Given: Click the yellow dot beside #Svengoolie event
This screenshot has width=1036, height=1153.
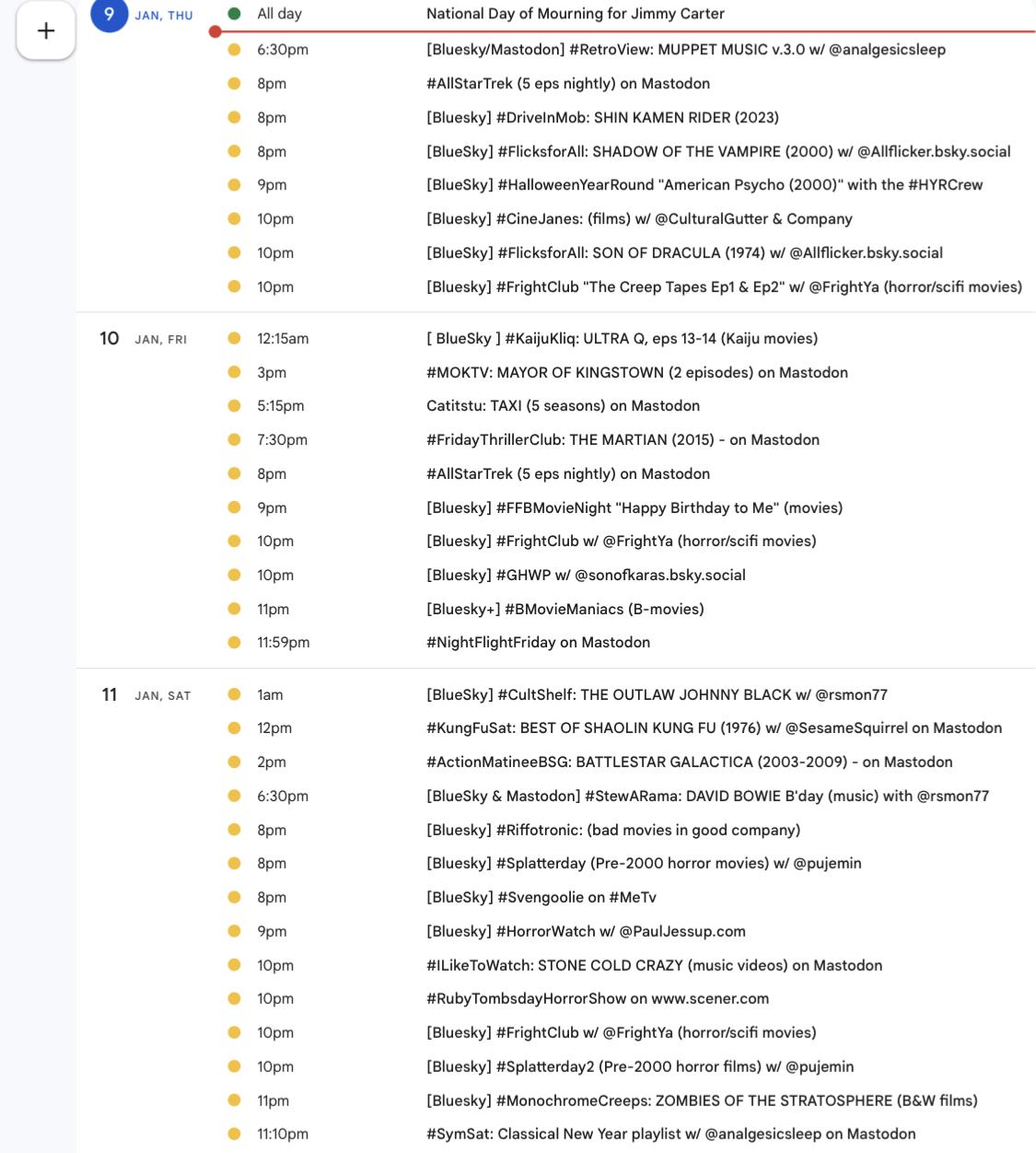Looking at the screenshot, I should [x=234, y=898].
